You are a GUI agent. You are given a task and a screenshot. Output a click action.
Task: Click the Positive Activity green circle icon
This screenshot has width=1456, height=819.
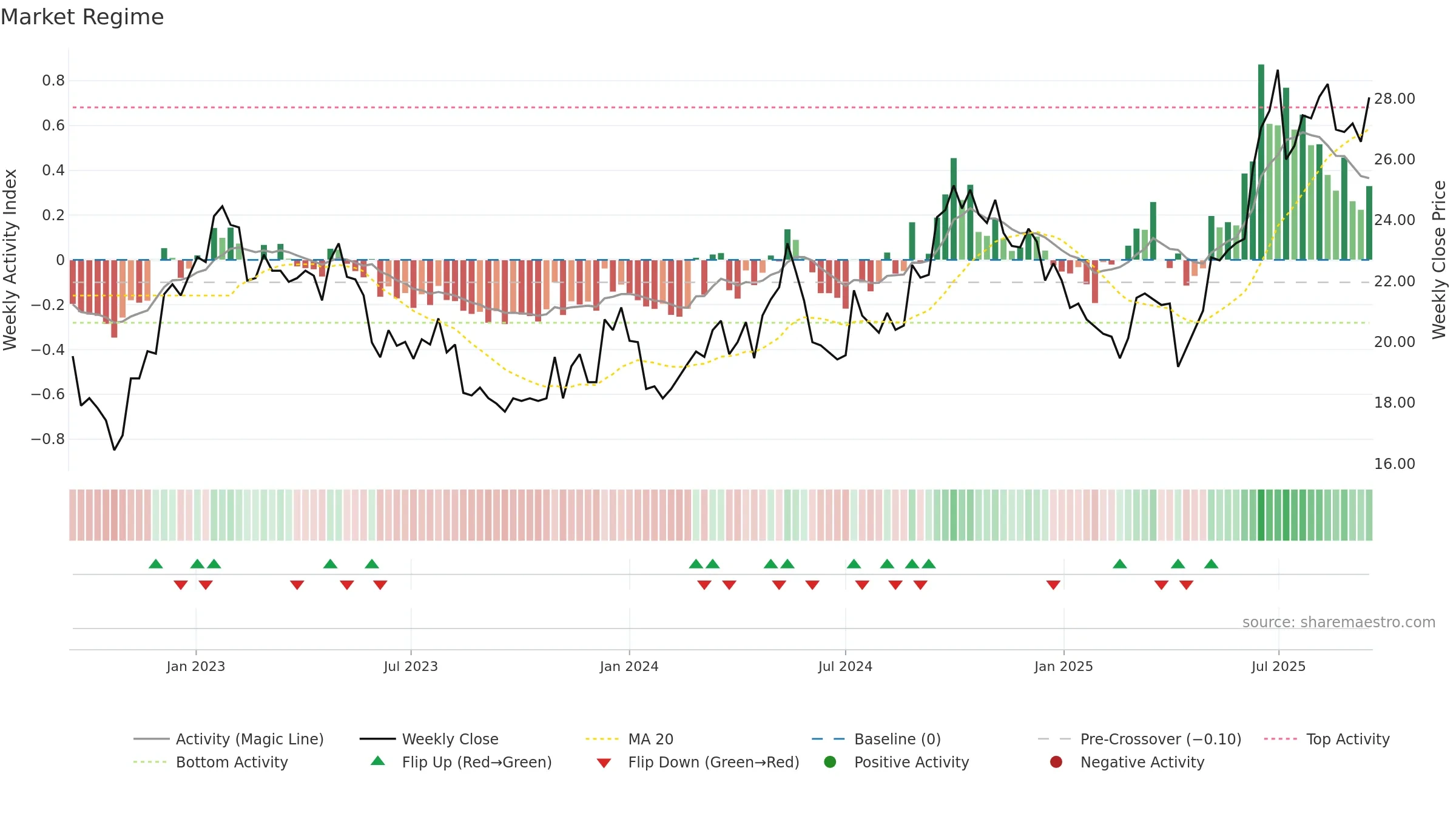coord(830,762)
